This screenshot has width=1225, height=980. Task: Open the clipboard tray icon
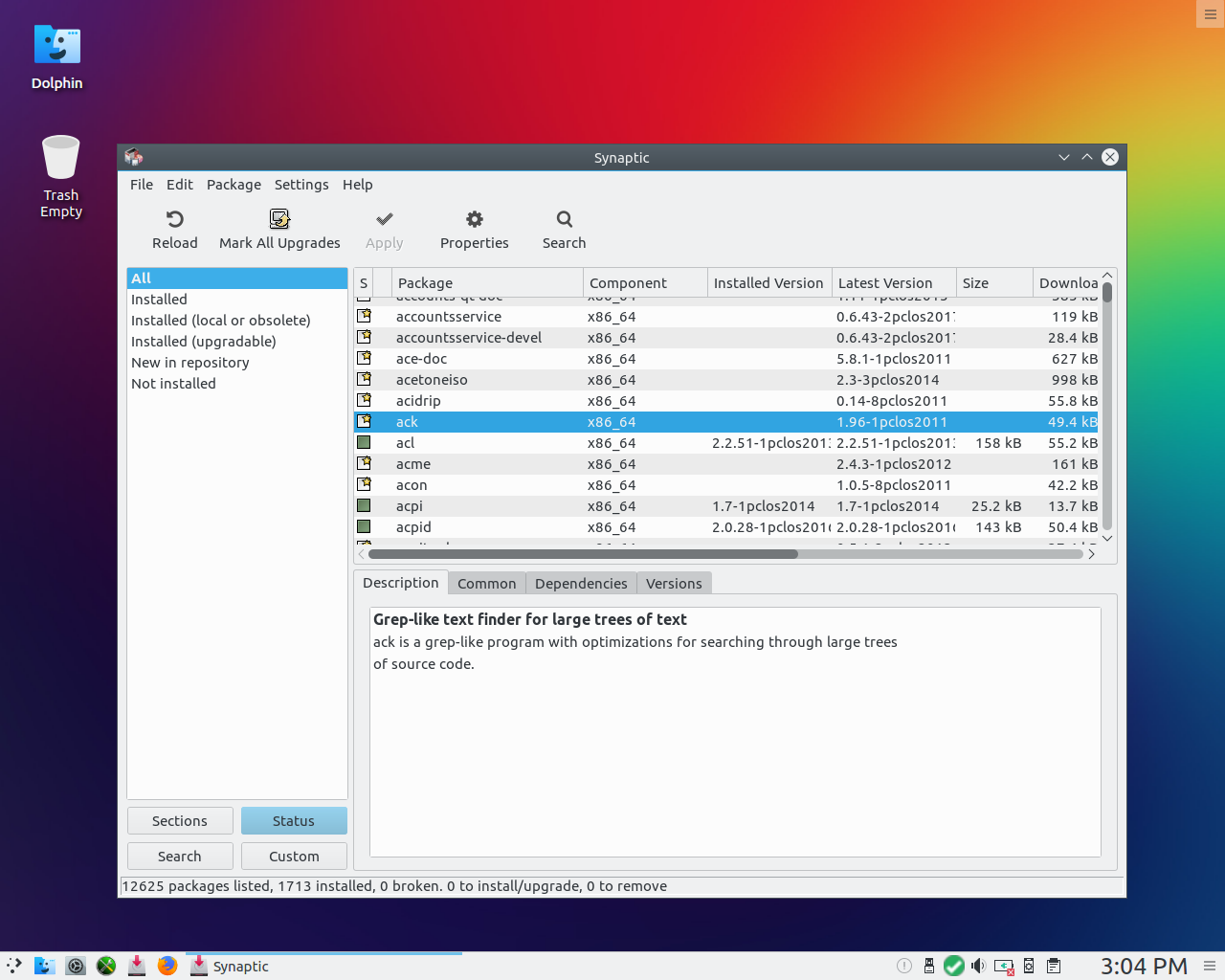coord(1054,966)
